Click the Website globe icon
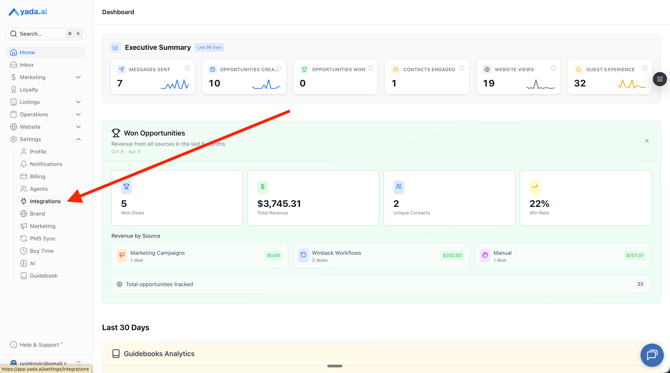670x373 pixels. pyautogui.click(x=14, y=127)
